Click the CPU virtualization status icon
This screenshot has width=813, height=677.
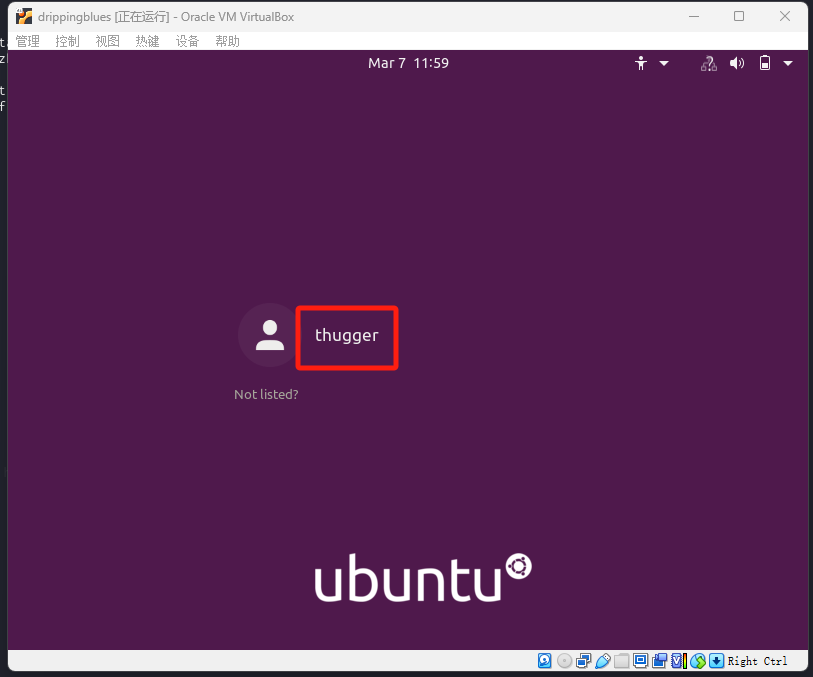click(x=679, y=660)
